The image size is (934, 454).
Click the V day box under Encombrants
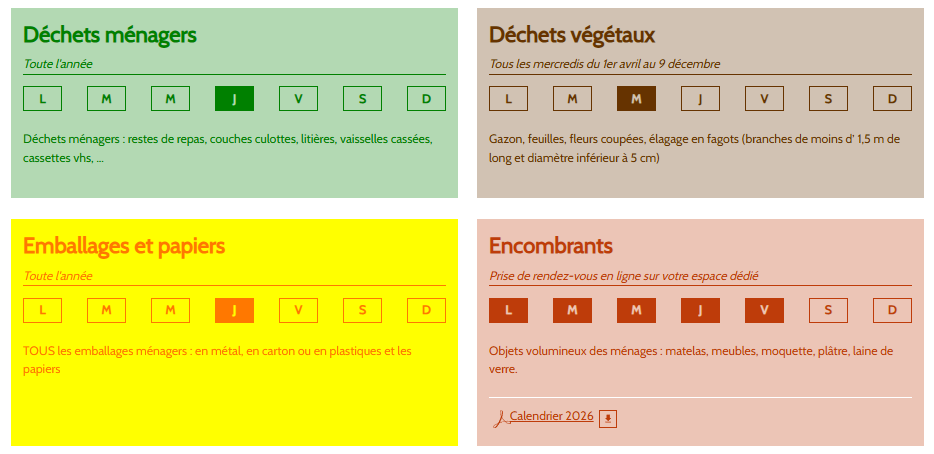click(x=764, y=310)
